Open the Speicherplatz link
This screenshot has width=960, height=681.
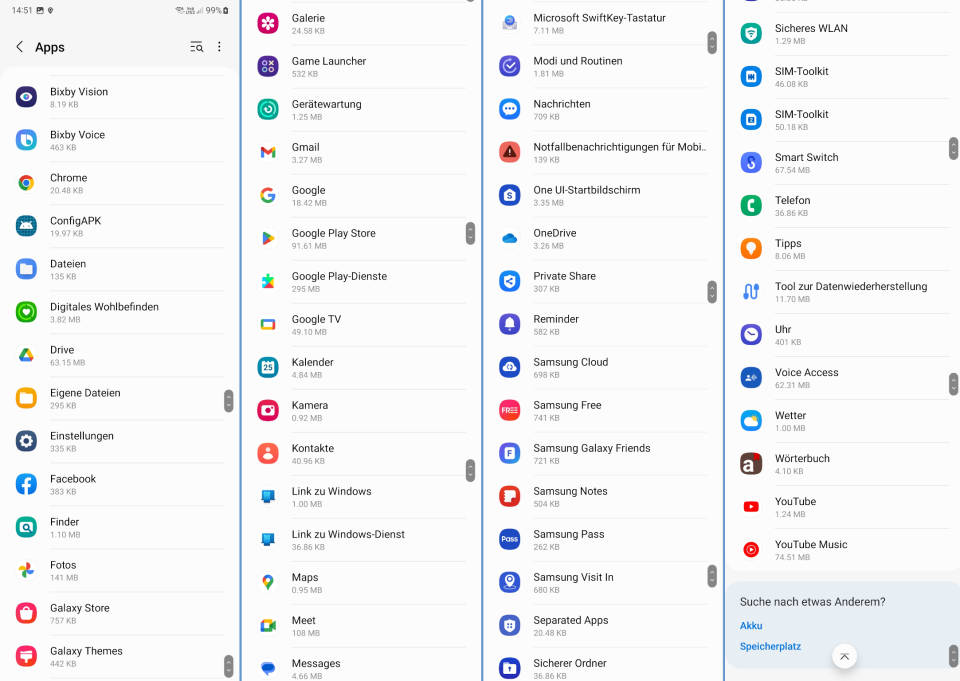(770, 646)
